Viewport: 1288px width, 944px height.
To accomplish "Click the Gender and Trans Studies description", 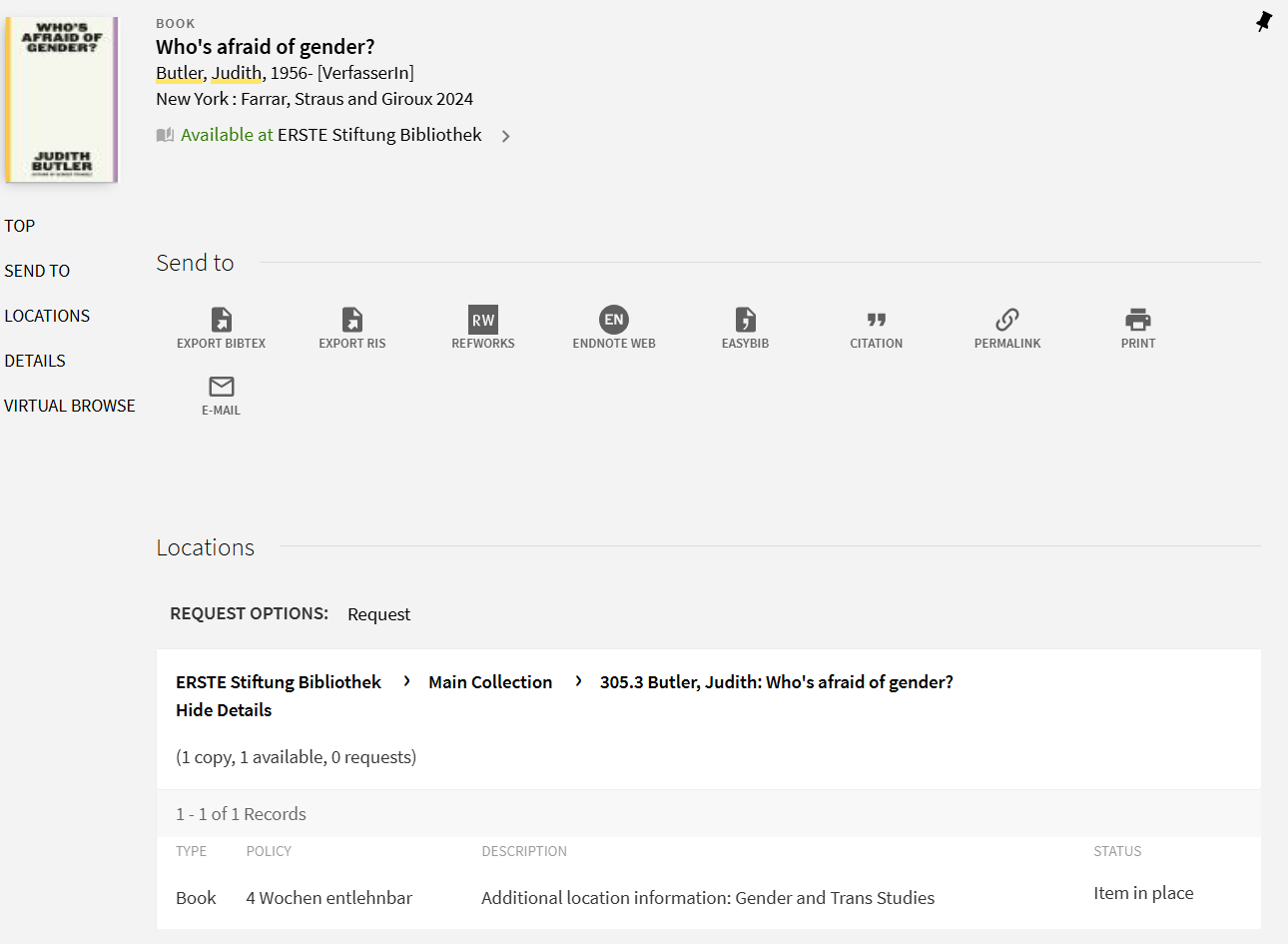I will coord(708,898).
